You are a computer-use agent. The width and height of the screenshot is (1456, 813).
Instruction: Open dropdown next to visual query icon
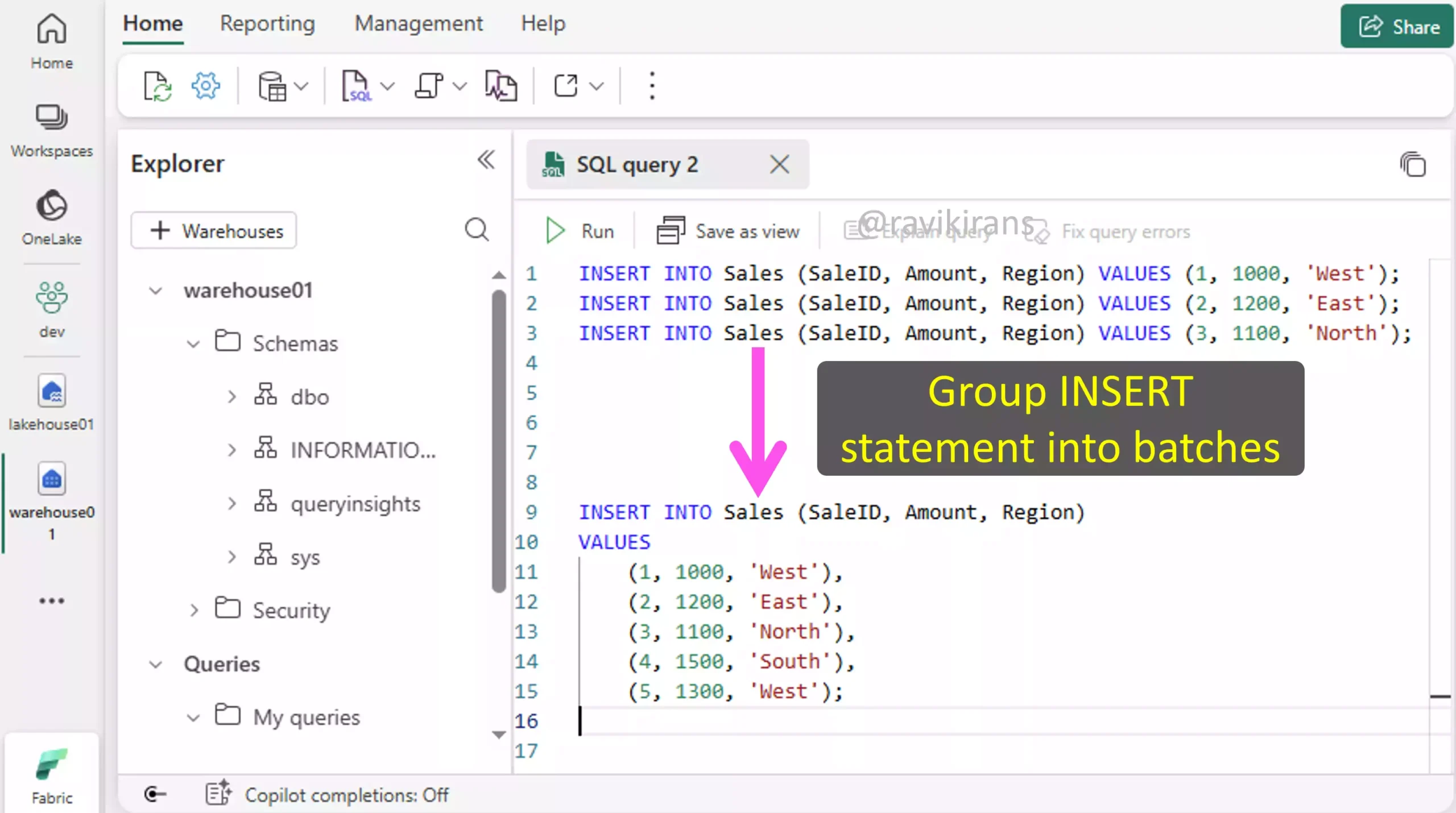click(x=460, y=86)
